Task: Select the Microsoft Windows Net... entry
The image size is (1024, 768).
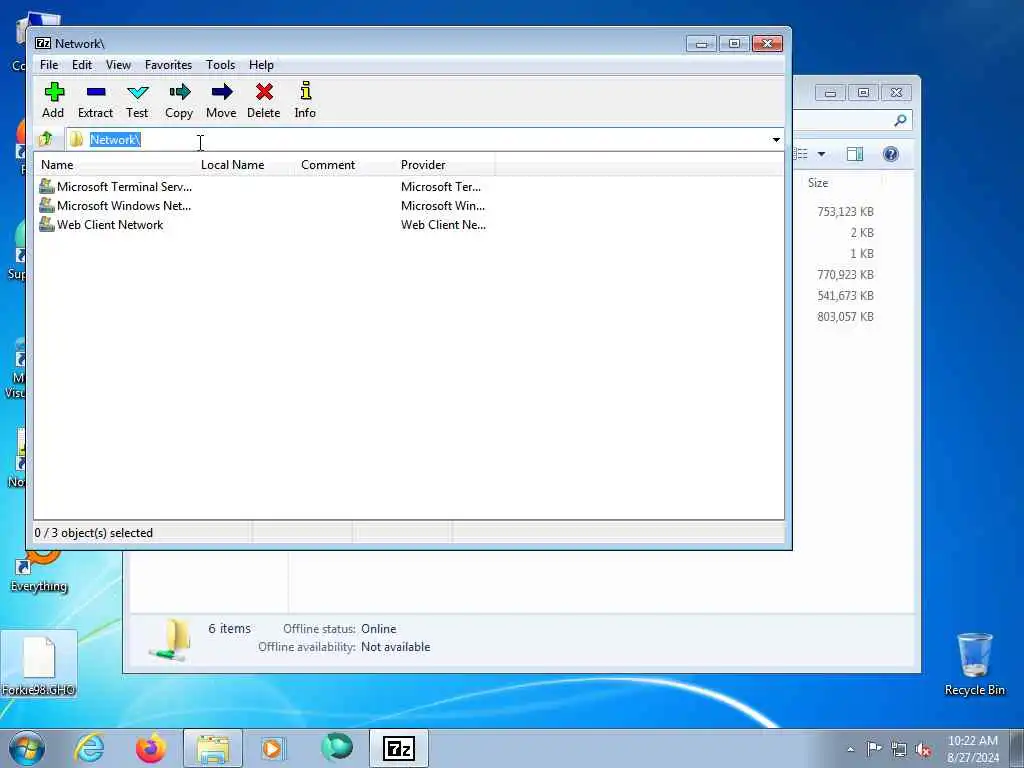Action: click(124, 206)
